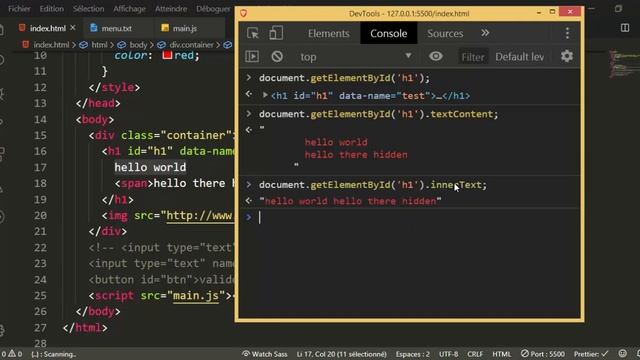Click the innerText result string in the console
The image size is (640, 360).
350,201
